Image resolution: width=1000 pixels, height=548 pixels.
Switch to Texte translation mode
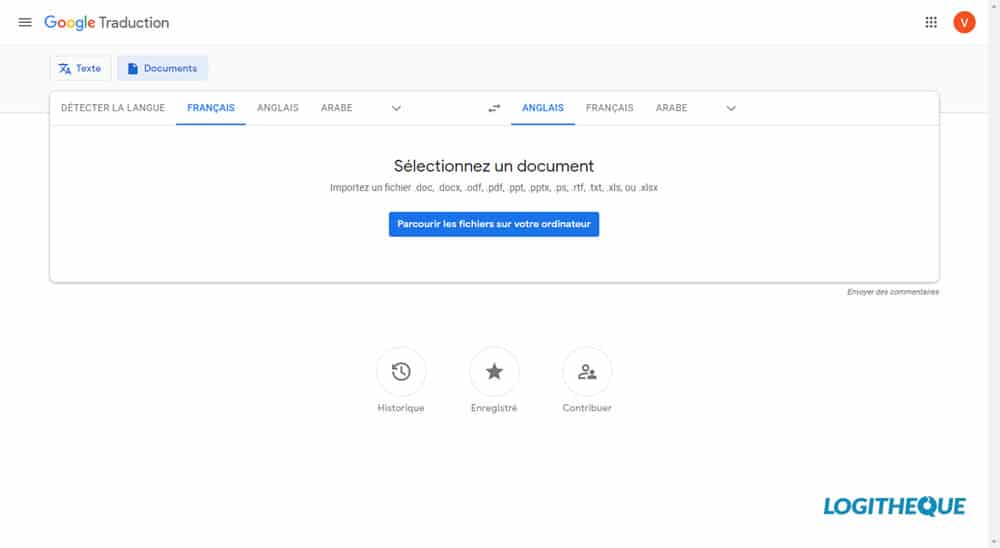pyautogui.click(x=80, y=68)
